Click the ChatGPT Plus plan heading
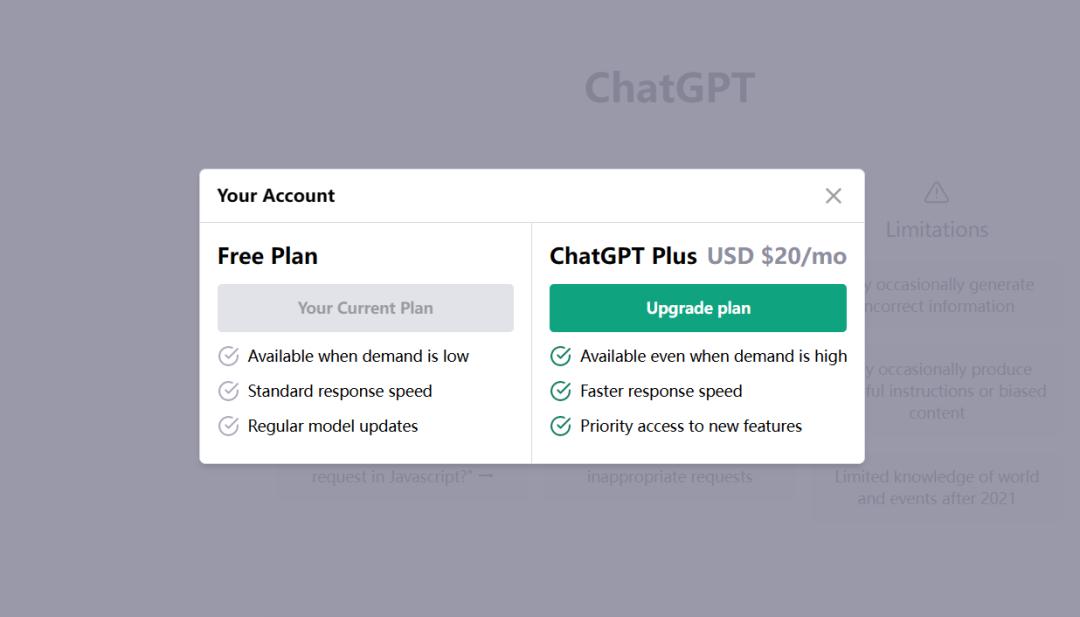The image size is (1080, 617). [623, 256]
